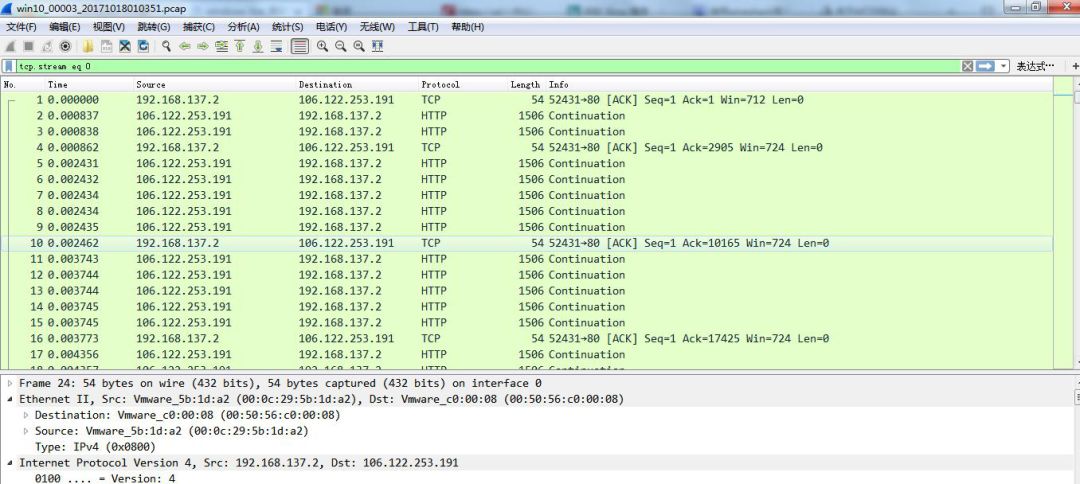Find a packet magnifier icon

(166, 46)
